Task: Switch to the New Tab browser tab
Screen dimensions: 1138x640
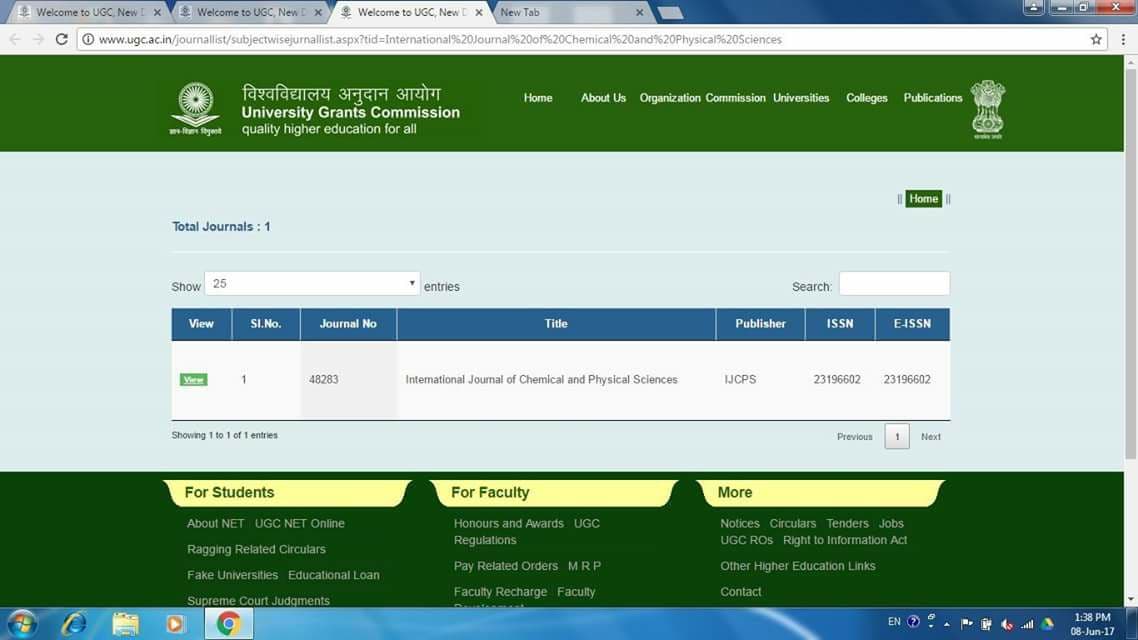Action: click(x=560, y=13)
